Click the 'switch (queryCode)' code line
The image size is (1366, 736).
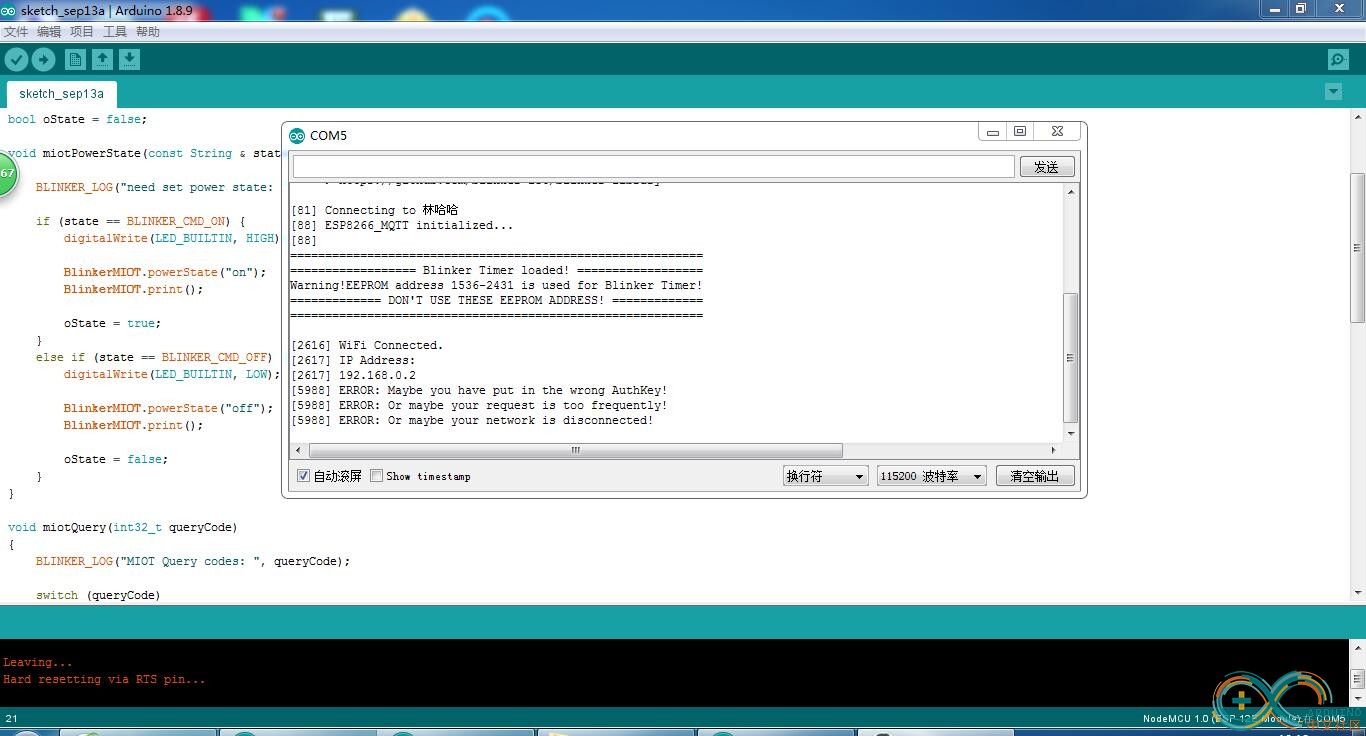pos(98,595)
